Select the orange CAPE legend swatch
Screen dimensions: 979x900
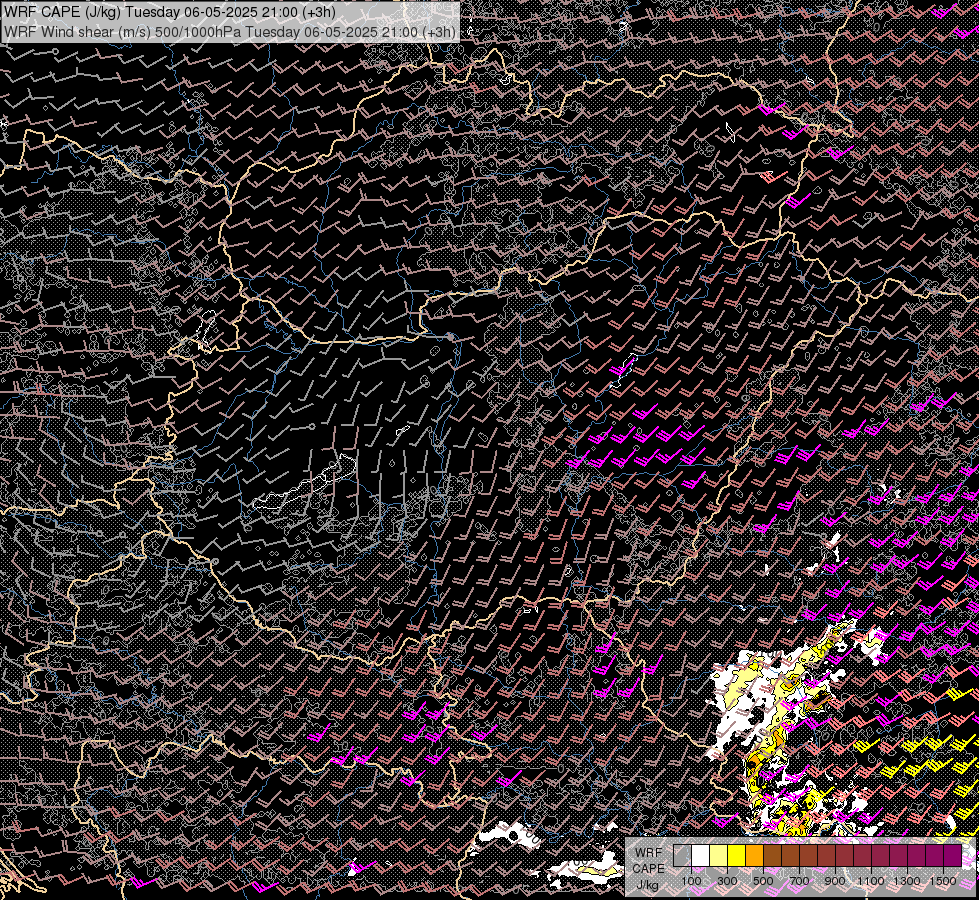click(754, 856)
